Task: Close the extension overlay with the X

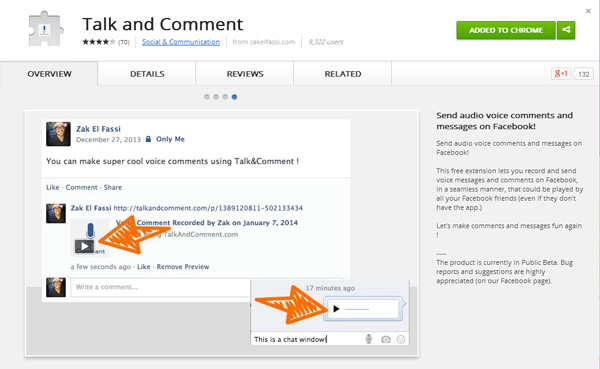Action: 588,11
